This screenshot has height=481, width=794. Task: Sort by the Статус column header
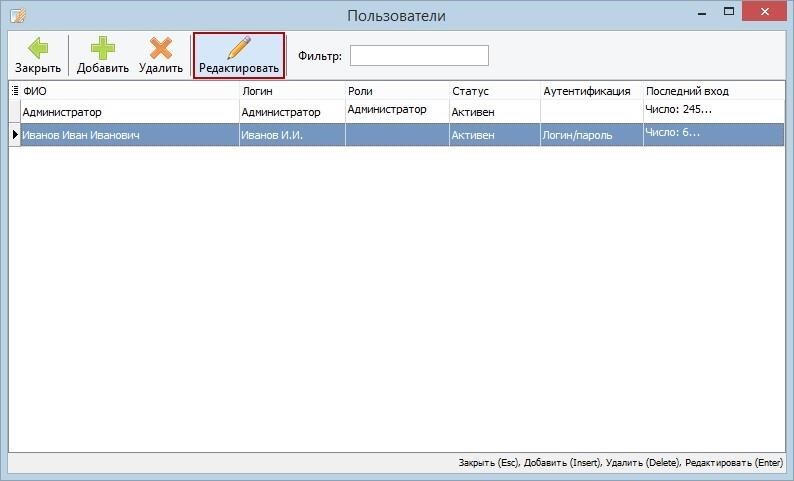495,91
